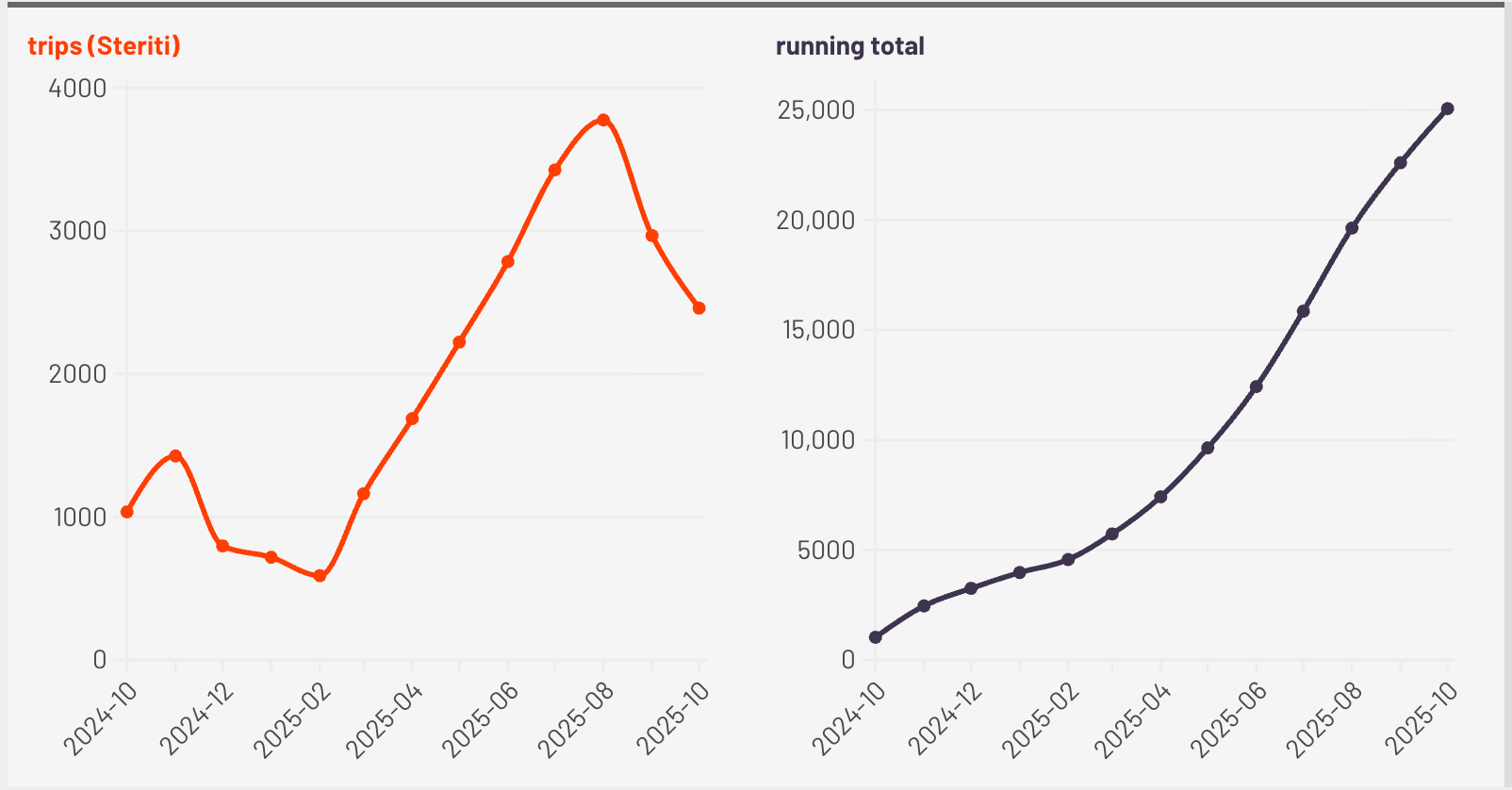Screen dimensions: 1512x790
Task: Select the February 2025 running total point
Action: 1068,560
